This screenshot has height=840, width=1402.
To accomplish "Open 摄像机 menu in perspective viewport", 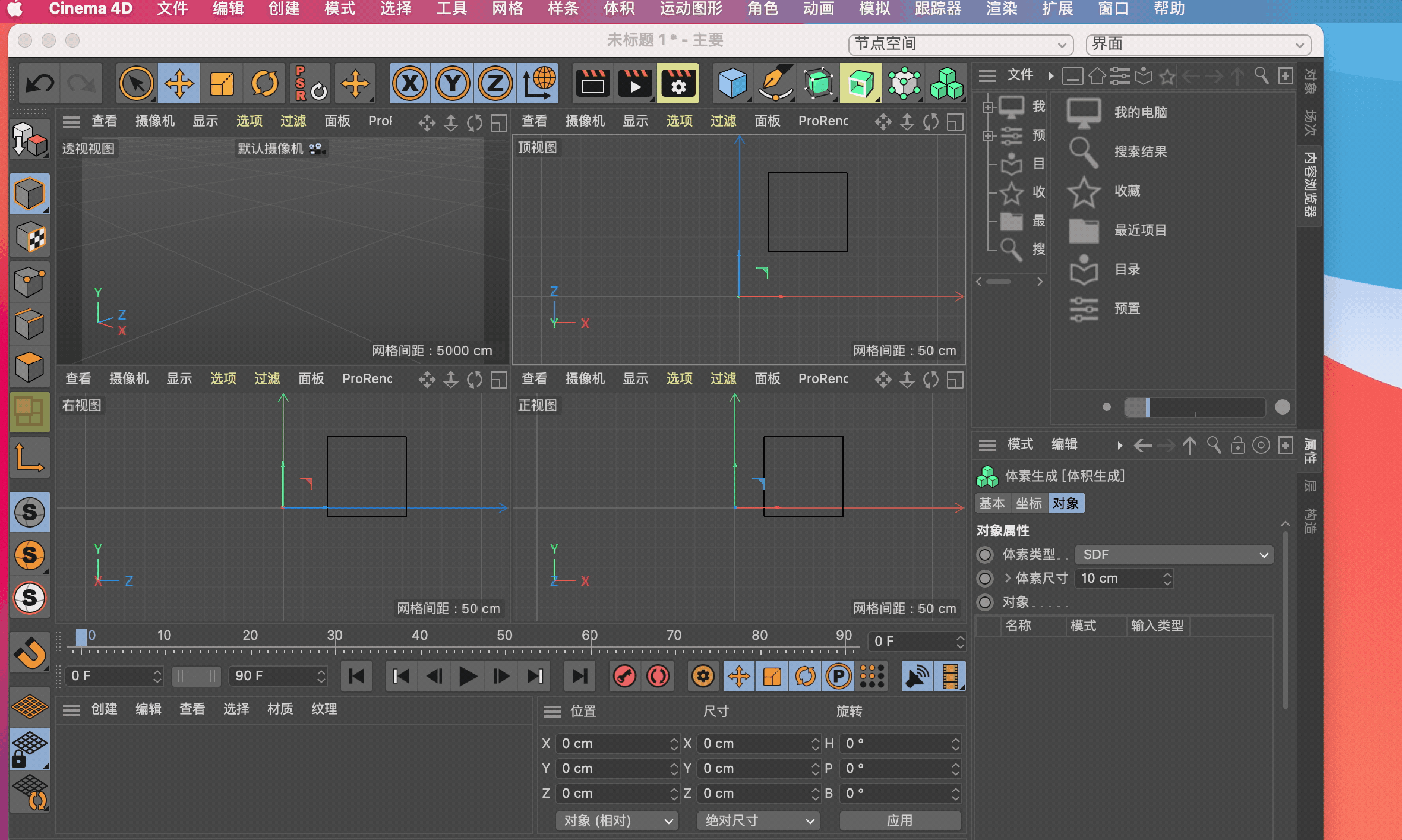I will [x=155, y=121].
